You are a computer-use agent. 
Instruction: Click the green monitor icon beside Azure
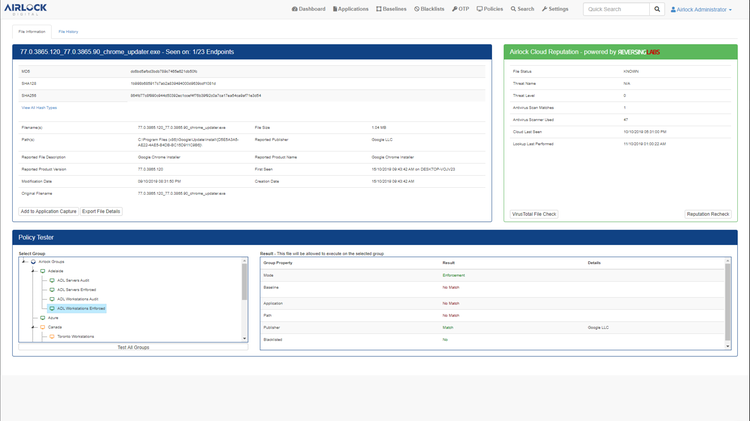pos(43,318)
